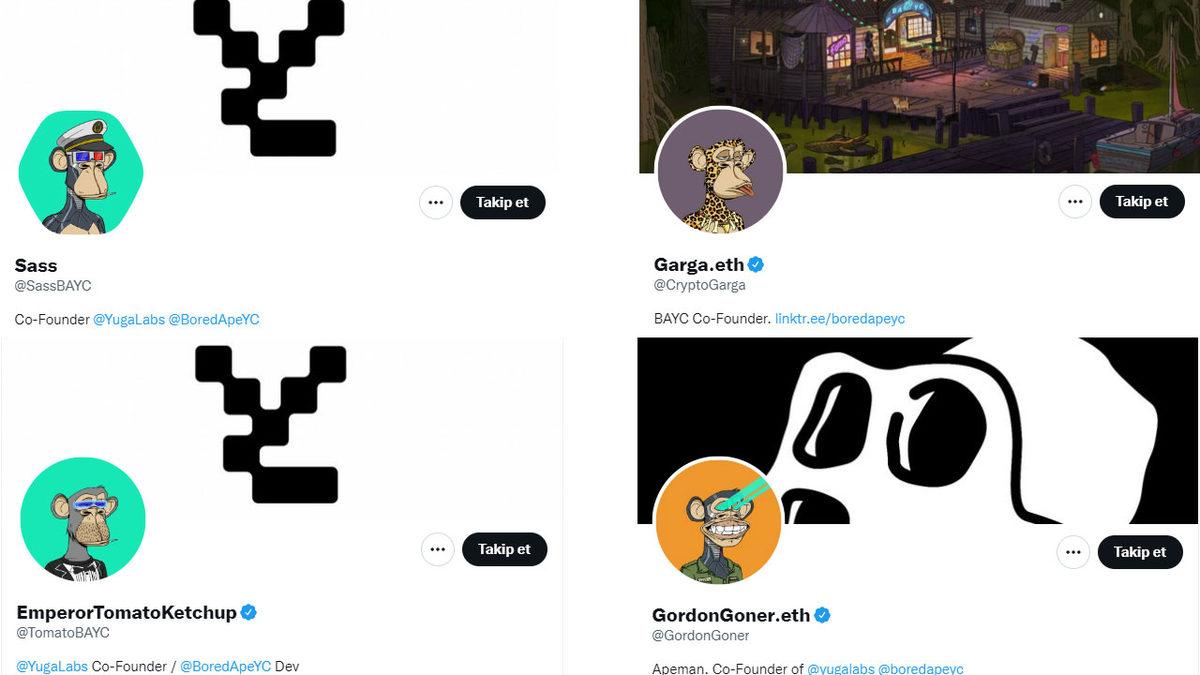View Garga.eth's leopard ape profile picture
This screenshot has width=1200, height=675.
[x=720, y=171]
